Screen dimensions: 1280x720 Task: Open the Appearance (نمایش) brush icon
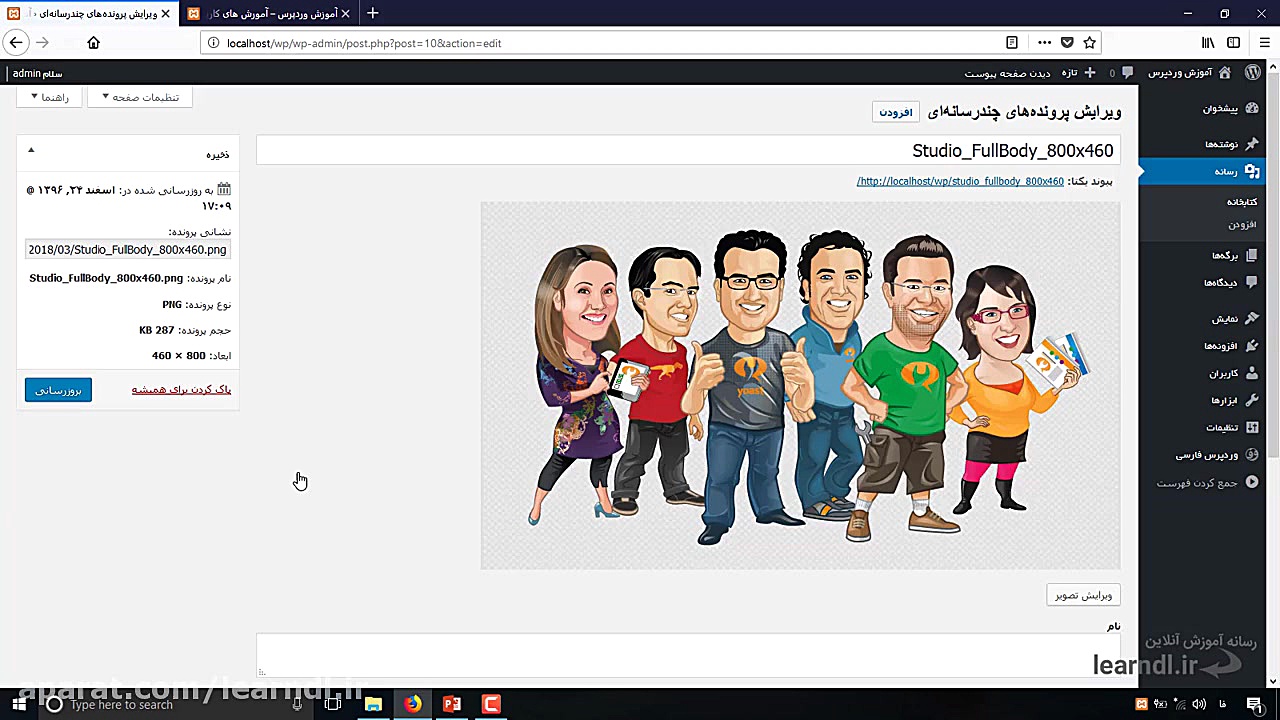1252,319
